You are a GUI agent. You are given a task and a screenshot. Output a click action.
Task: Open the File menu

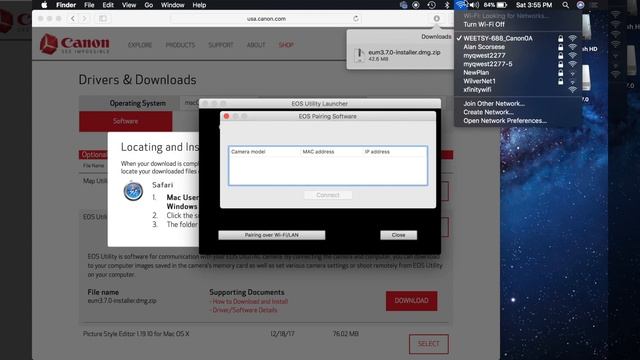(89, 5)
